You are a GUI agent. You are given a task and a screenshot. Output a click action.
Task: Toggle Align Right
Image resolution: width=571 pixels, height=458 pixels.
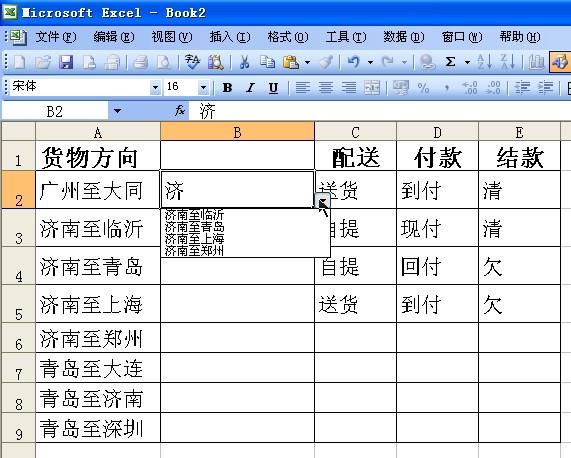[349, 88]
